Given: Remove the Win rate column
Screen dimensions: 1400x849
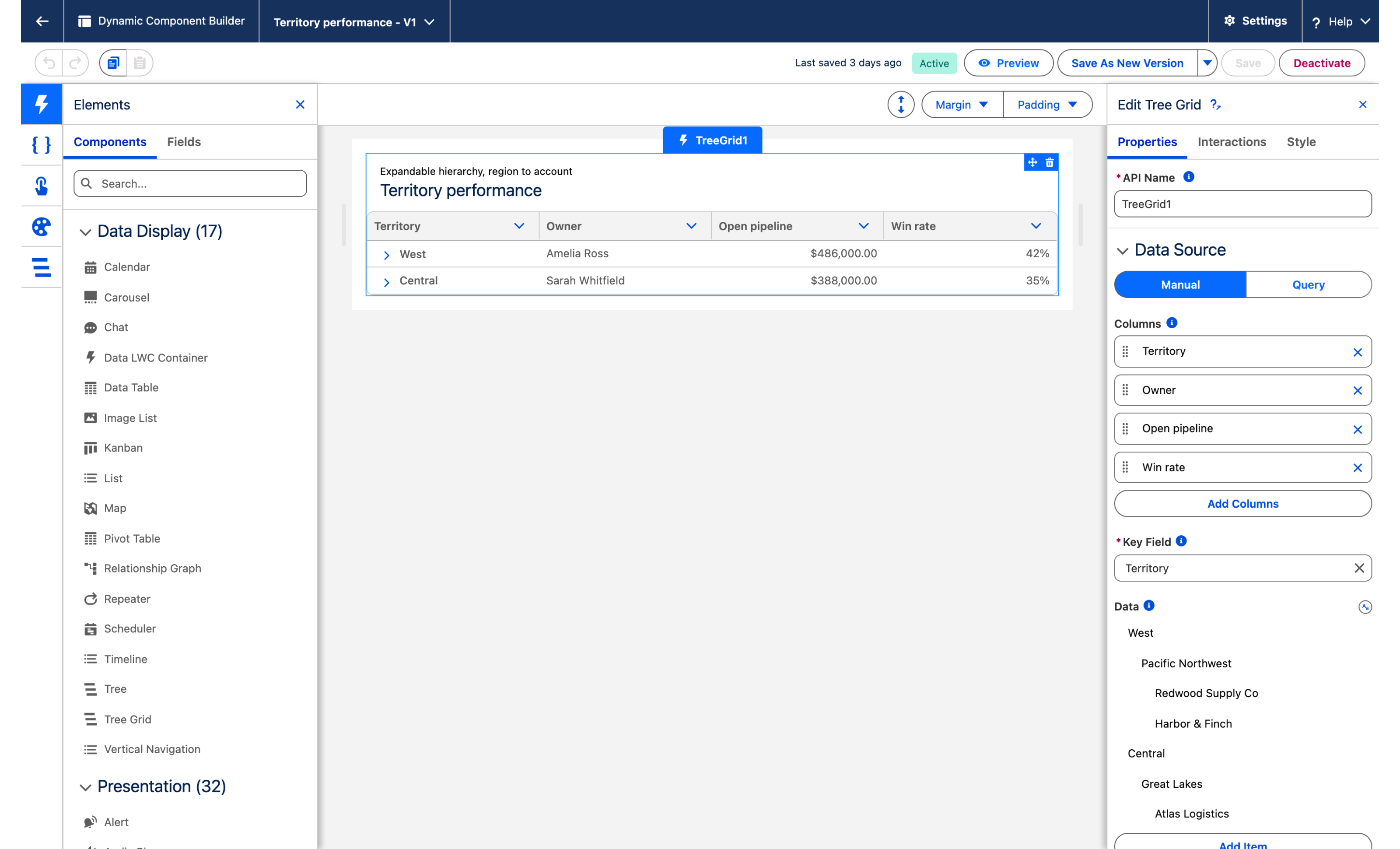Looking at the screenshot, I should (x=1358, y=468).
